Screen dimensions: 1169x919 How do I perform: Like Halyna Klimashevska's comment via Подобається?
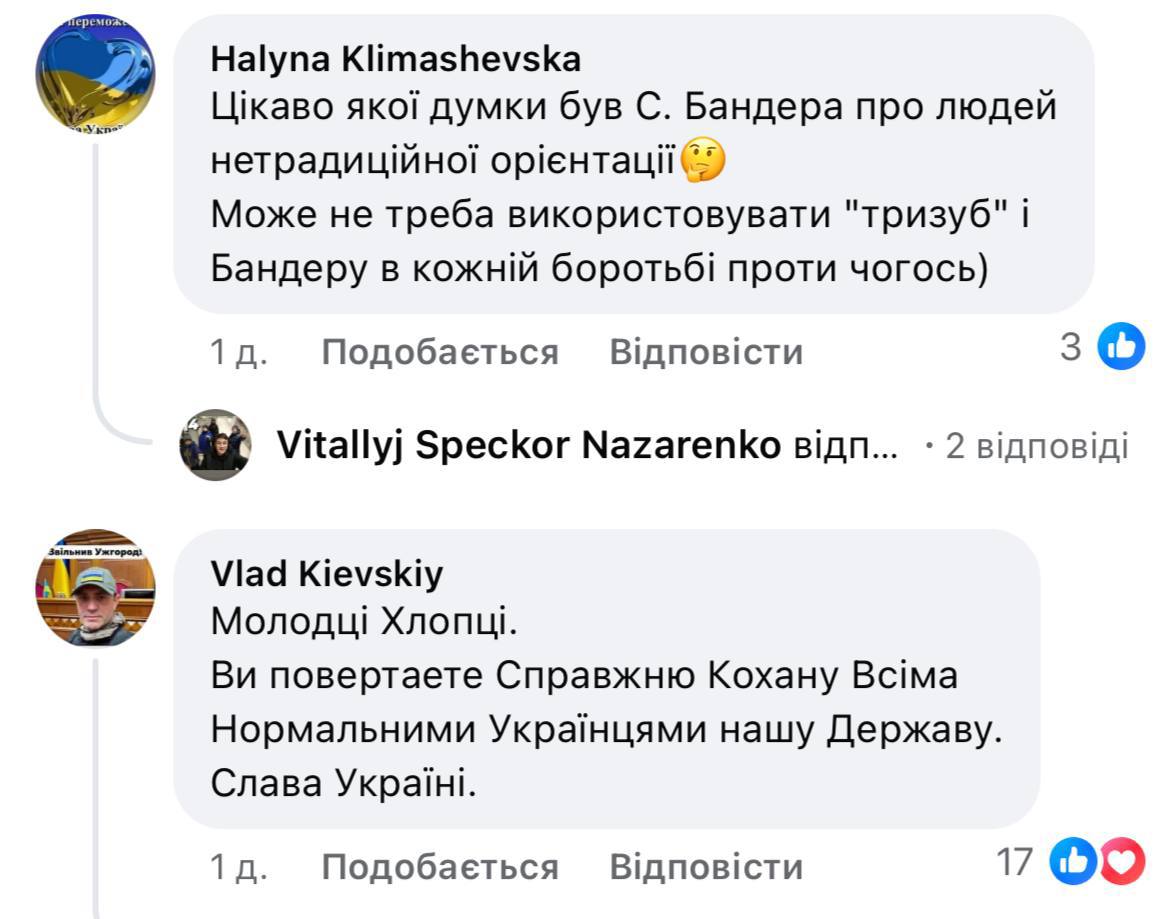[x=440, y=352]
